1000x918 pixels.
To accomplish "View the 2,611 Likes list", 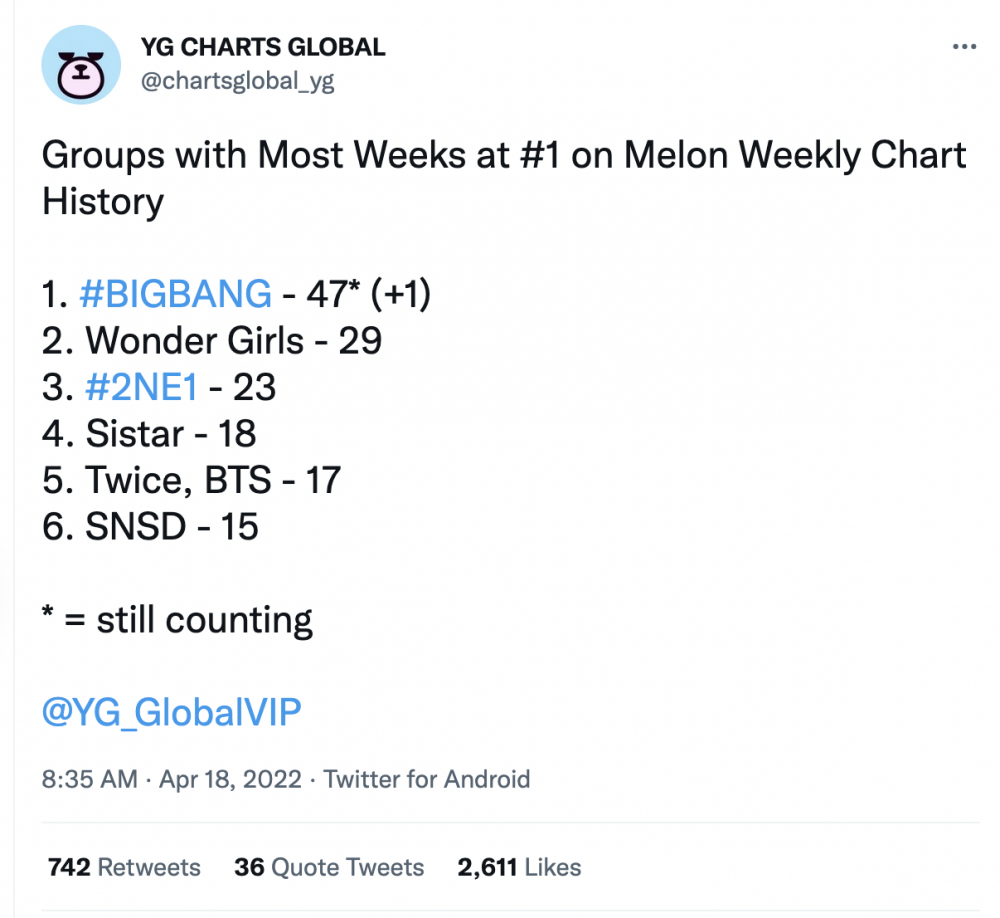I will pyautogui.click(x=519, y=867).
